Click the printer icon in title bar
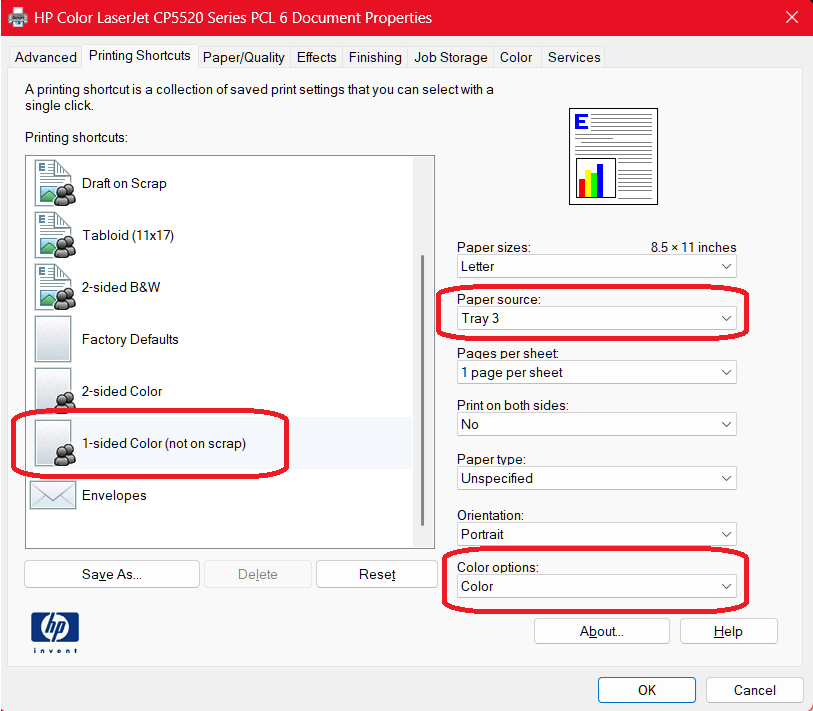The width and height of the screenshot is (813, 711). (x=18, y=18)
